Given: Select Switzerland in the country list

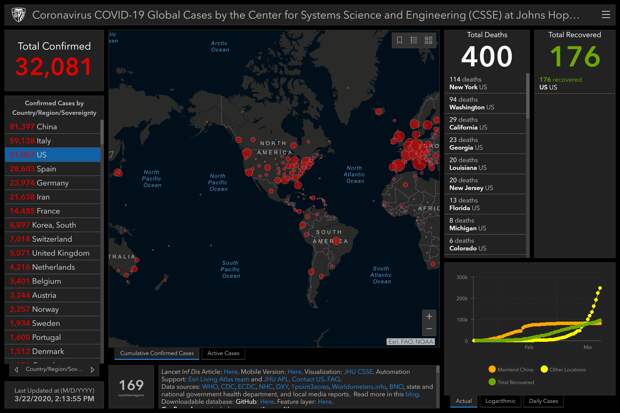Looking at the screenshot, I should (x=53, y=239).
